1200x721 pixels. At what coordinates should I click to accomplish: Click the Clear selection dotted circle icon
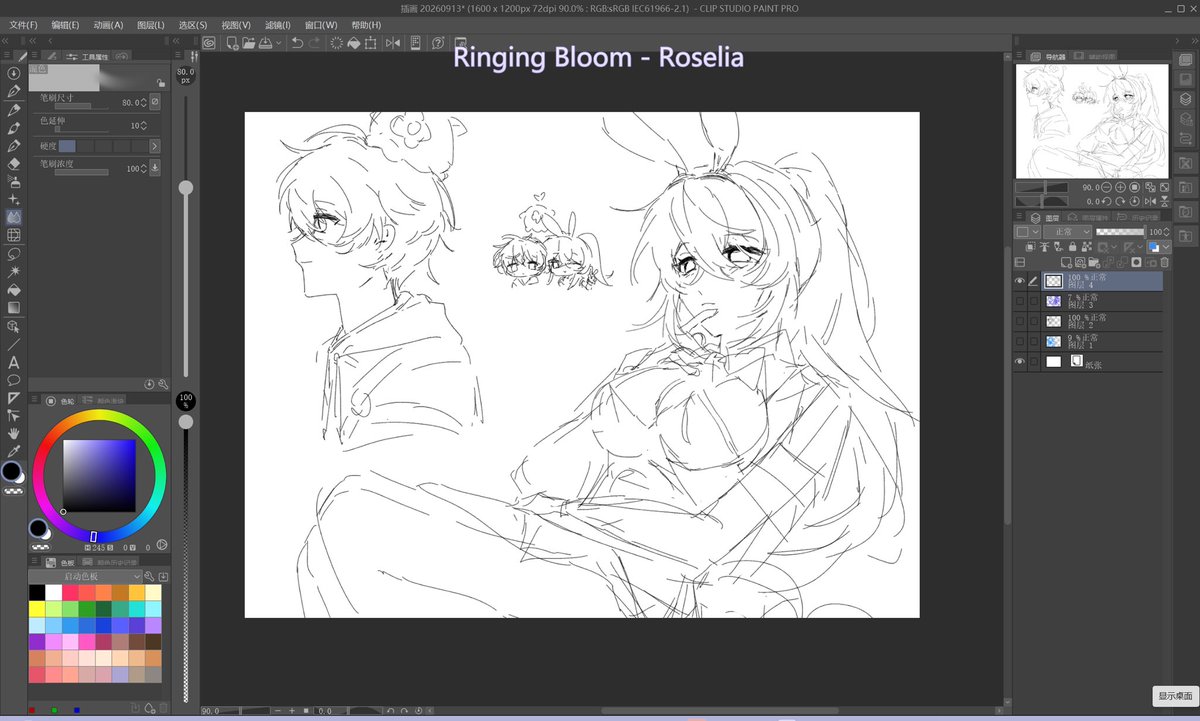[337, 43]
